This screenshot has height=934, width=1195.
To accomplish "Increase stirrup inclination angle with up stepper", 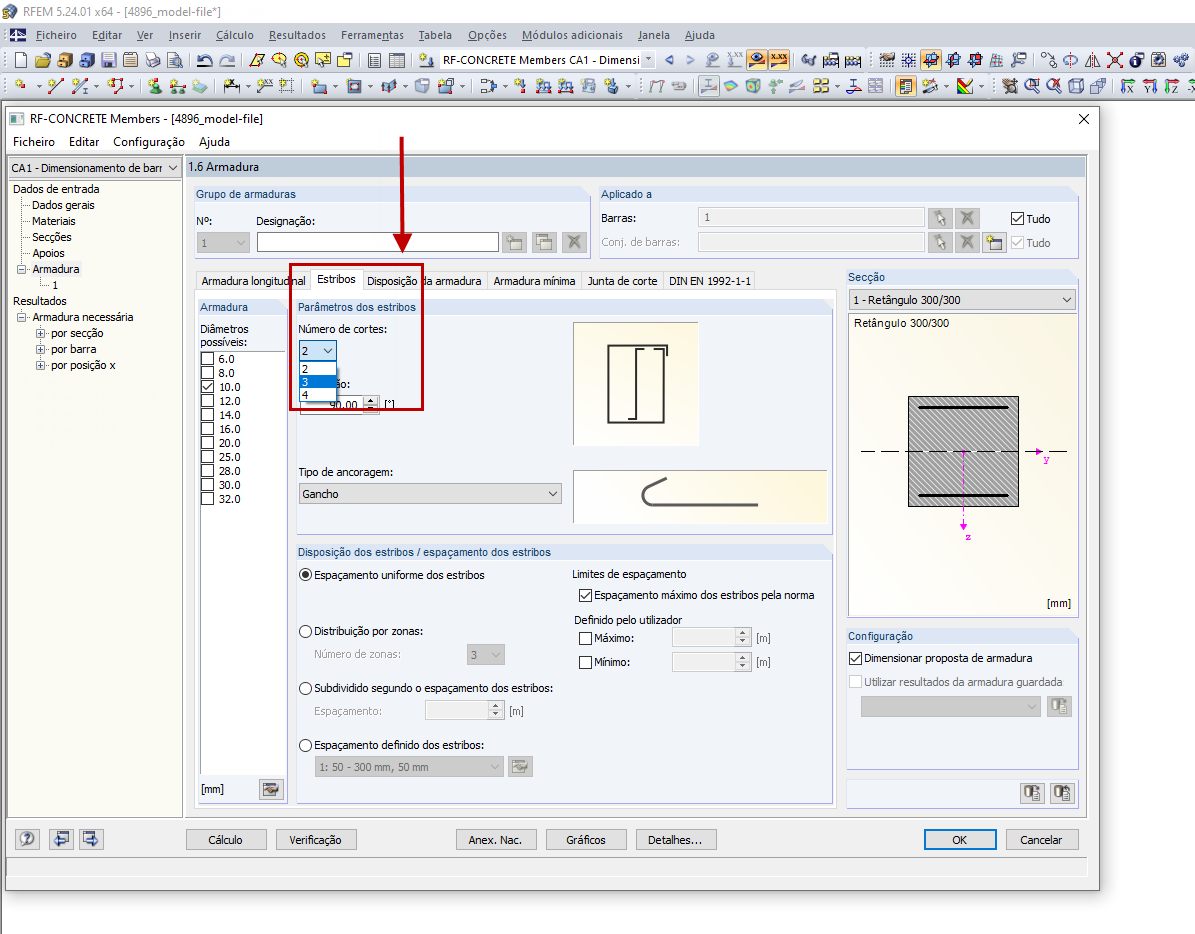I will (x=370, y=401).
